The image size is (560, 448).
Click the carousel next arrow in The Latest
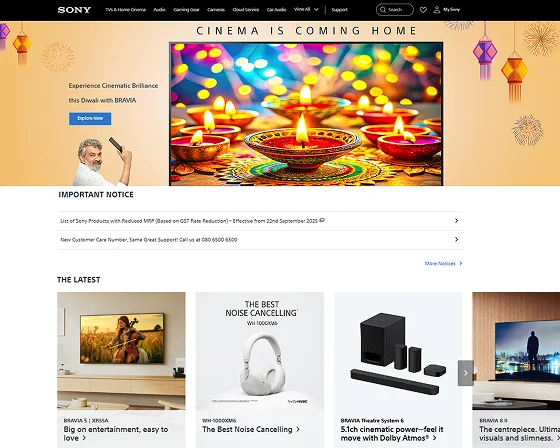[x=466, y=373]
